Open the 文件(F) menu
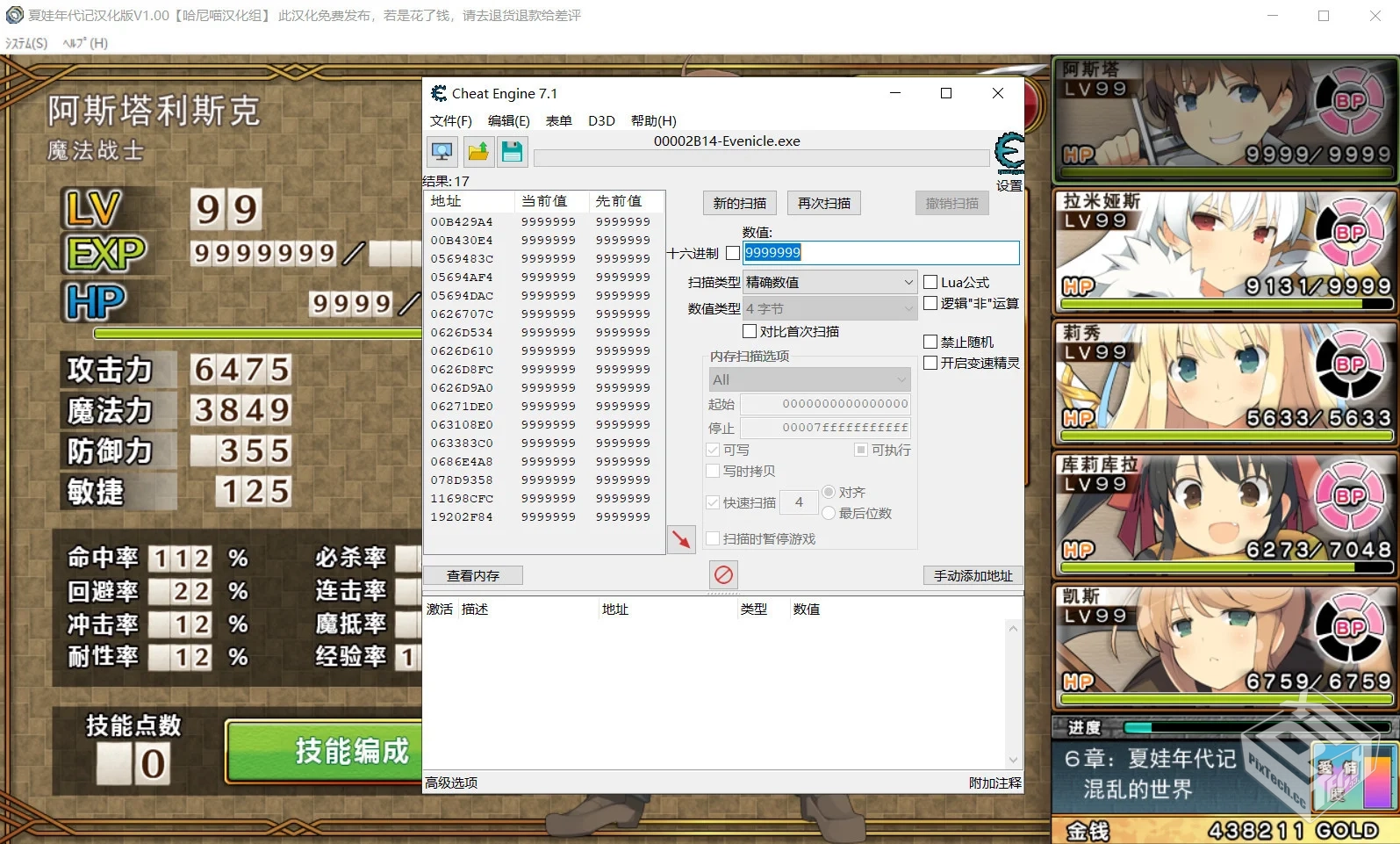Screen dimensions: 1400x844 click(x=451, y=120)
